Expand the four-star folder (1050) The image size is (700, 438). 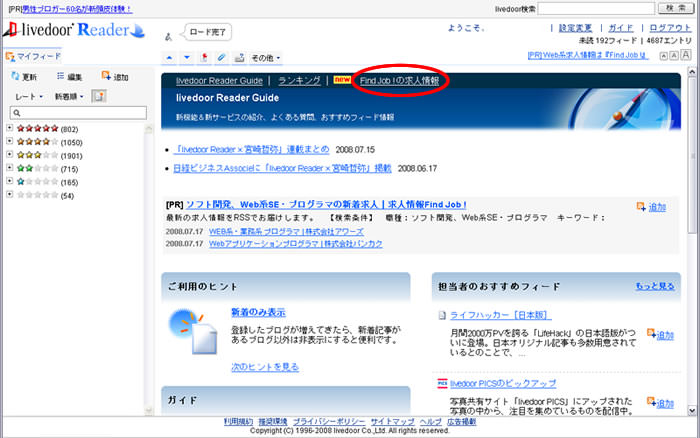click(x=9, y=142)
